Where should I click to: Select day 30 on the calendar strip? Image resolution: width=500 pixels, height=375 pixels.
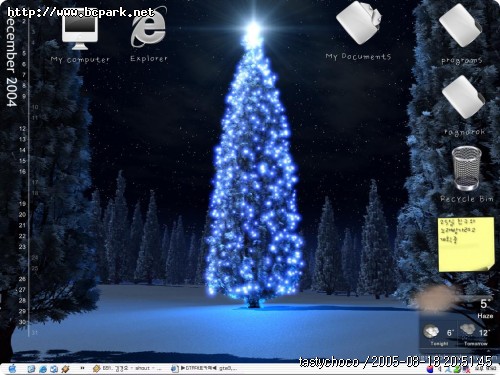22,322
